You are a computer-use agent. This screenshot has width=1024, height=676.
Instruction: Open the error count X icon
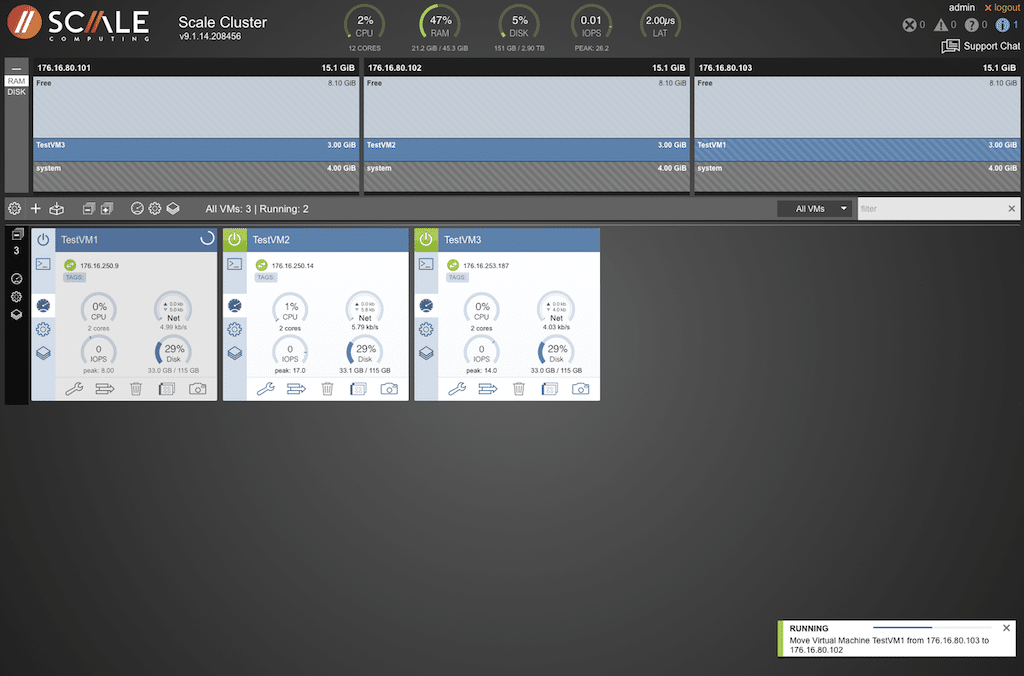coord(909,25)
